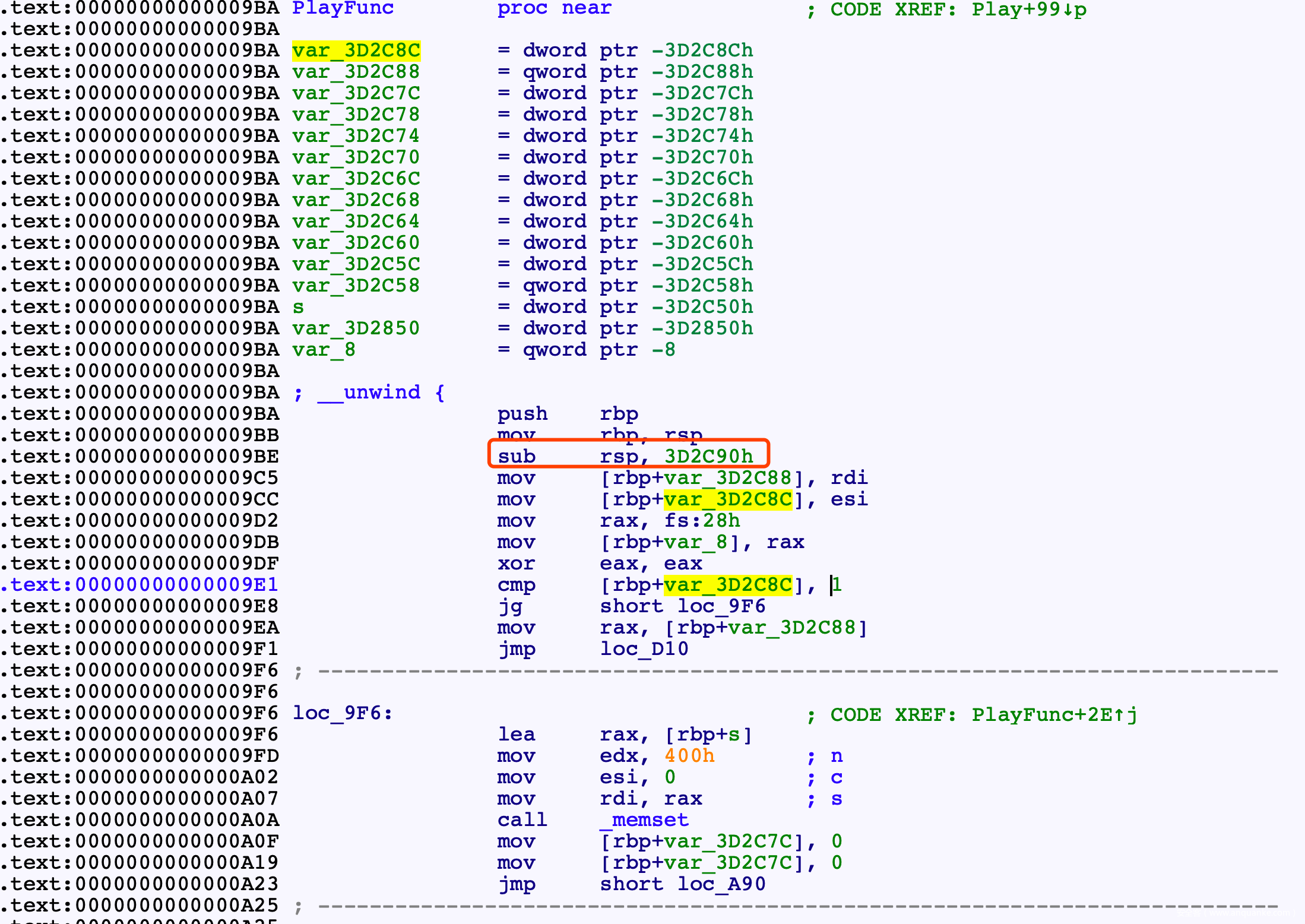Image resolution: width=1305 pixels, height=924 pixels.
Task: Click the variable s declaration
Action: coord(298,307)
